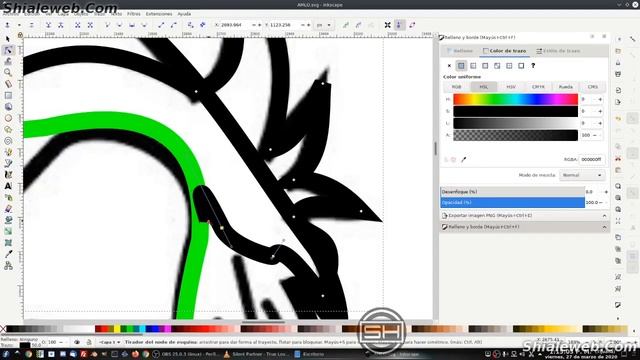The image size is (640, 360).
Task: Open the Texto menu
Action: (x=116, y=14)
